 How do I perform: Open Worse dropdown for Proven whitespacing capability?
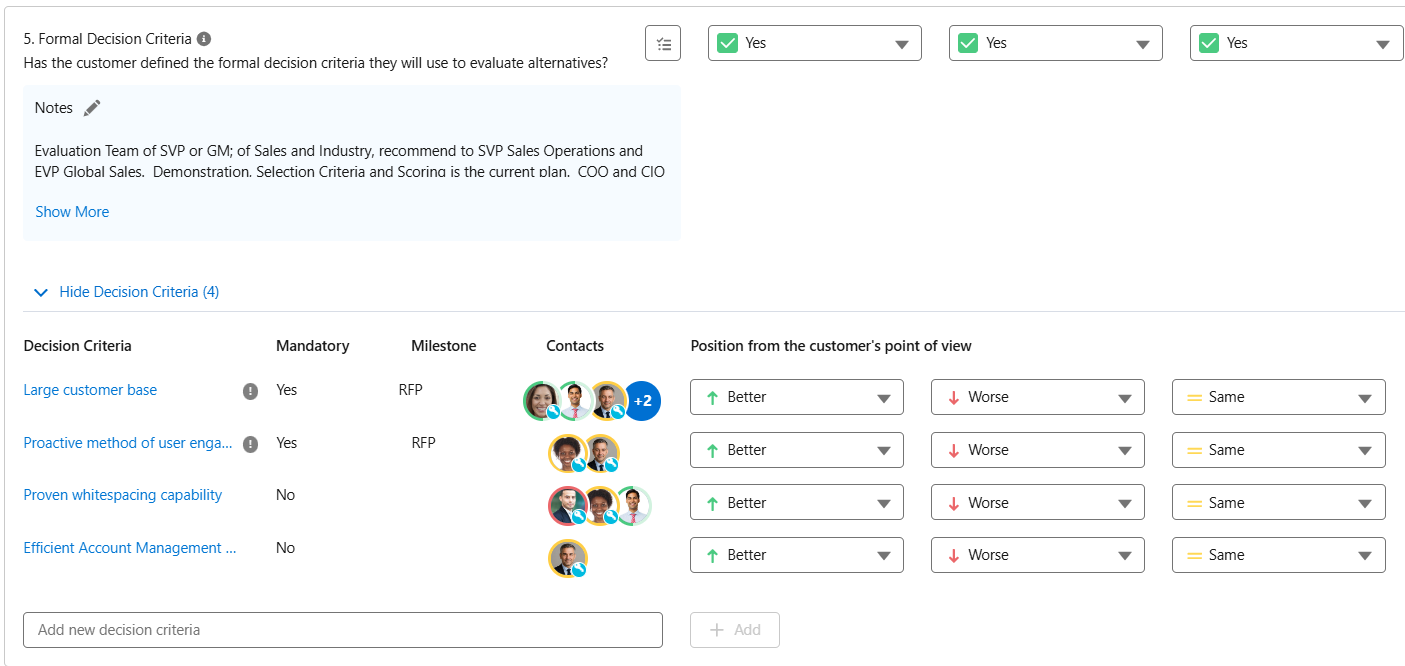pyautogui.click(x=1037, y=503)
